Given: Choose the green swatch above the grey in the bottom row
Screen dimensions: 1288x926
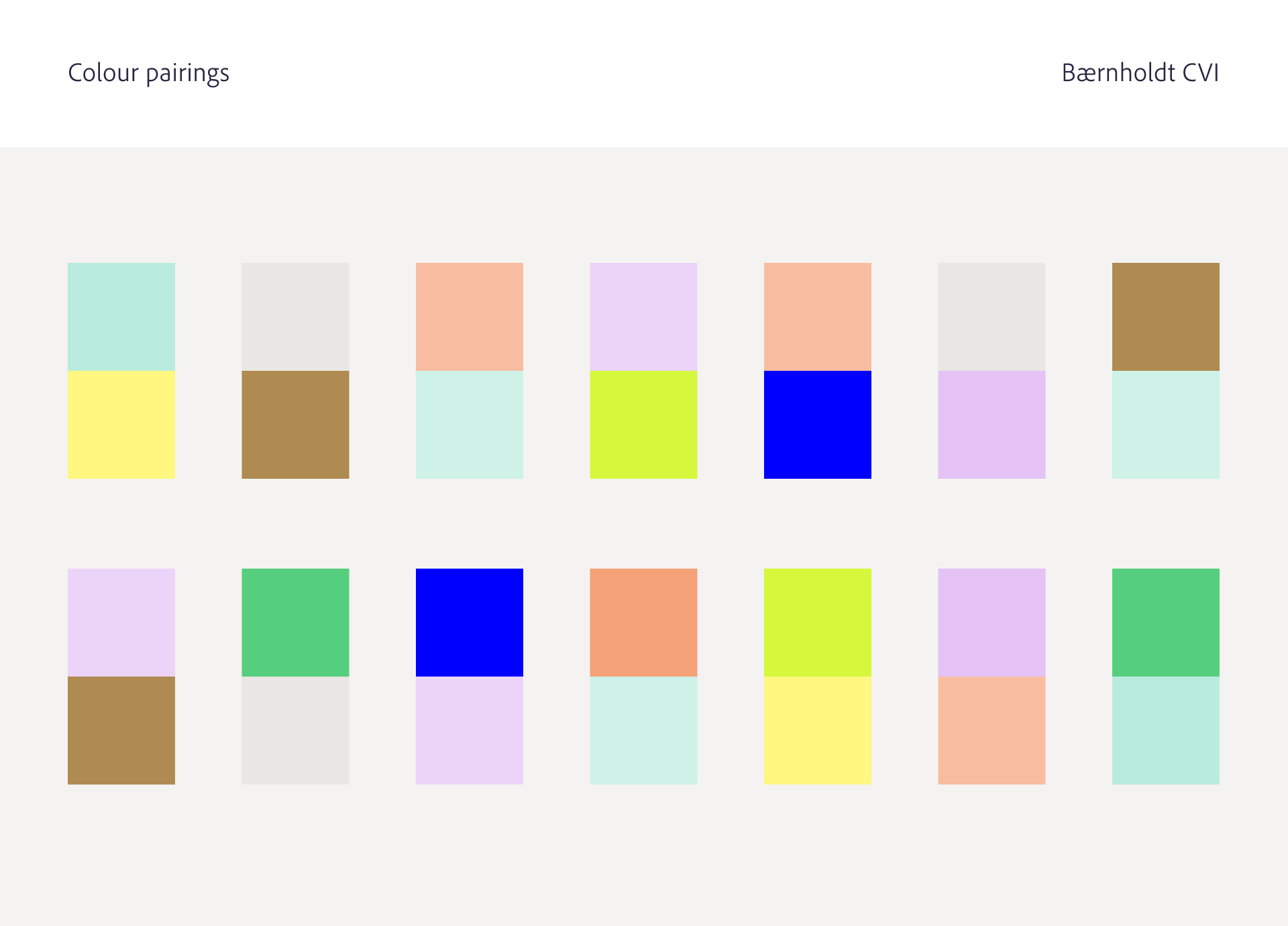Looking at the screenshot, I should point(295,622).
